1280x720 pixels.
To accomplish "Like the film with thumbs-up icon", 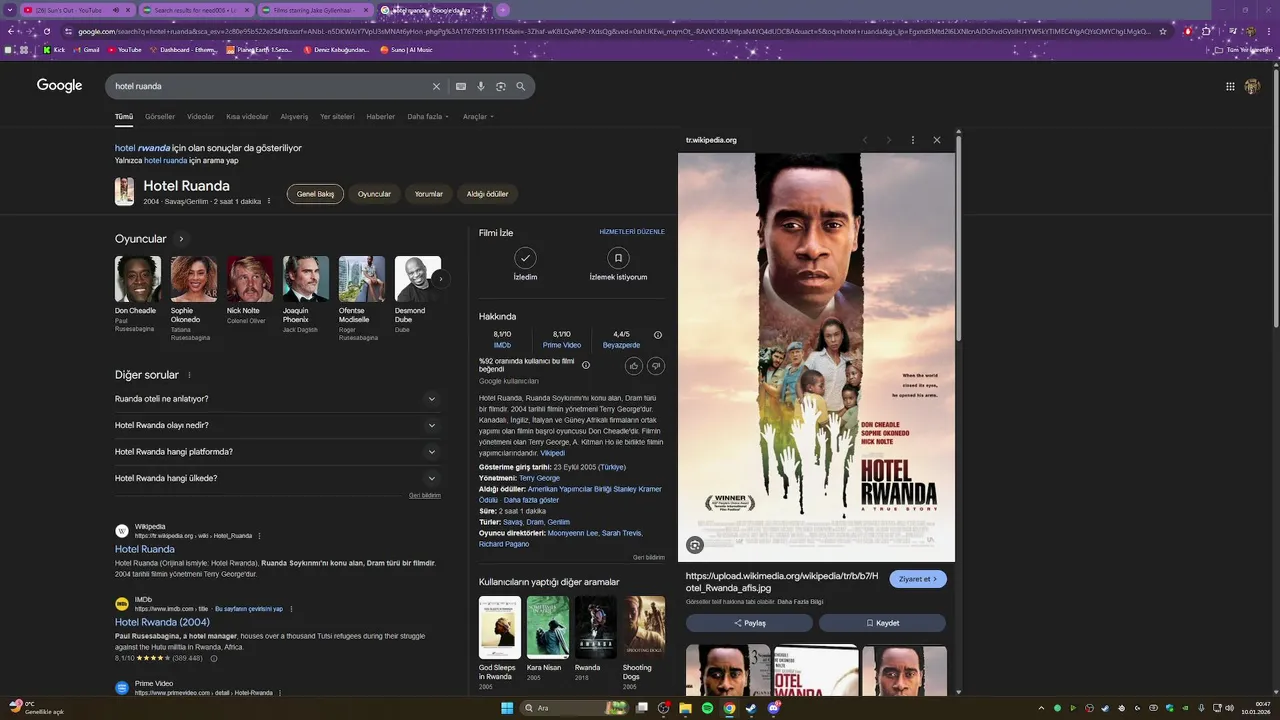I will pos(634,366).
